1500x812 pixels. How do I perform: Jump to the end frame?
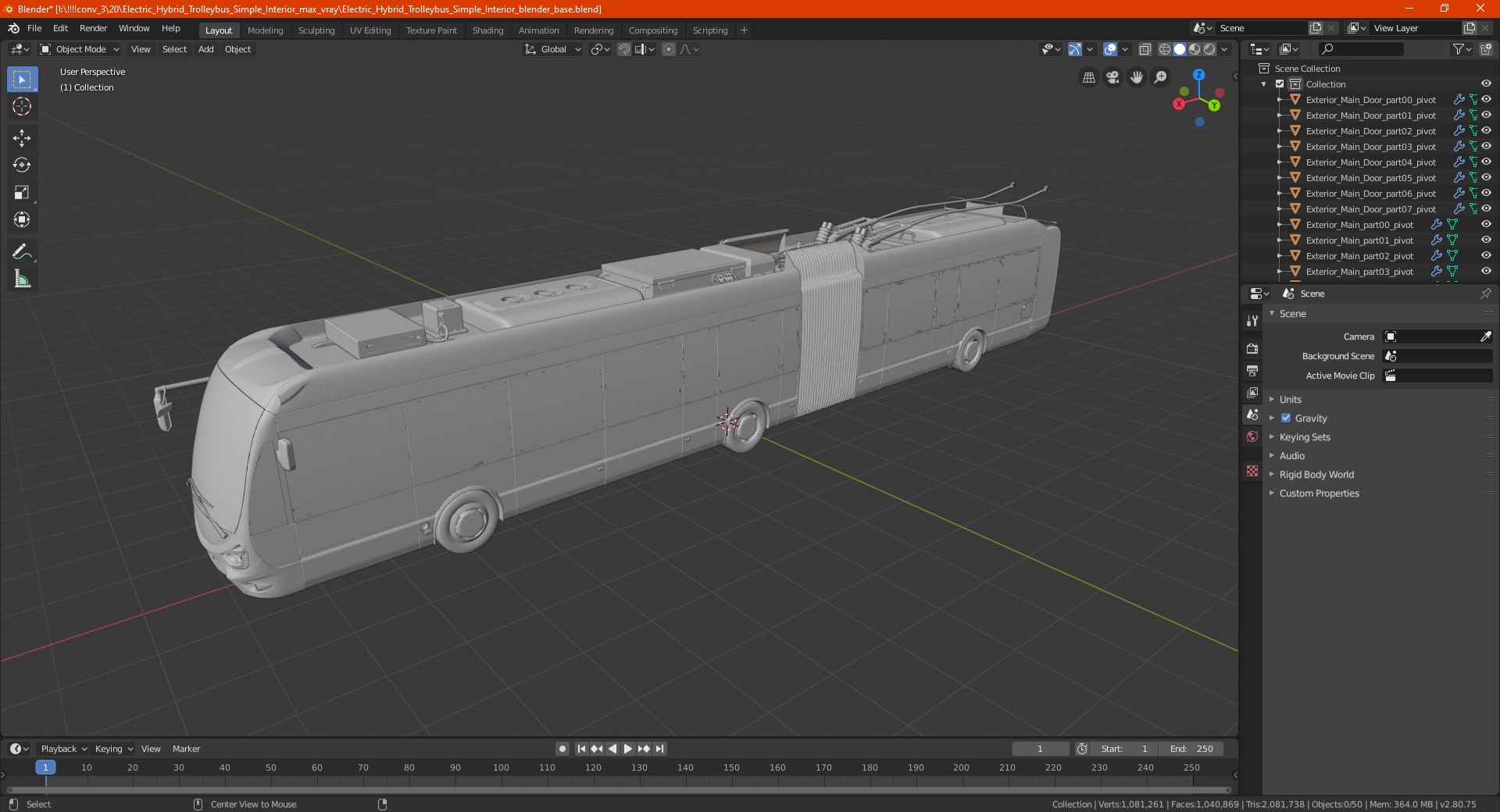click(x=659, y=749)
